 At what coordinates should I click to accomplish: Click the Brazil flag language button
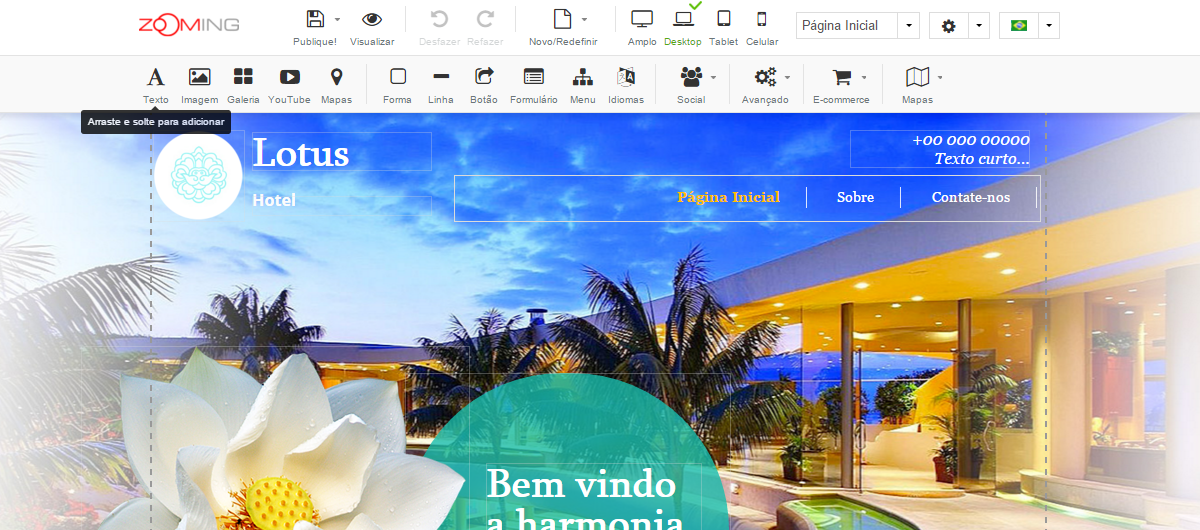1019,26
